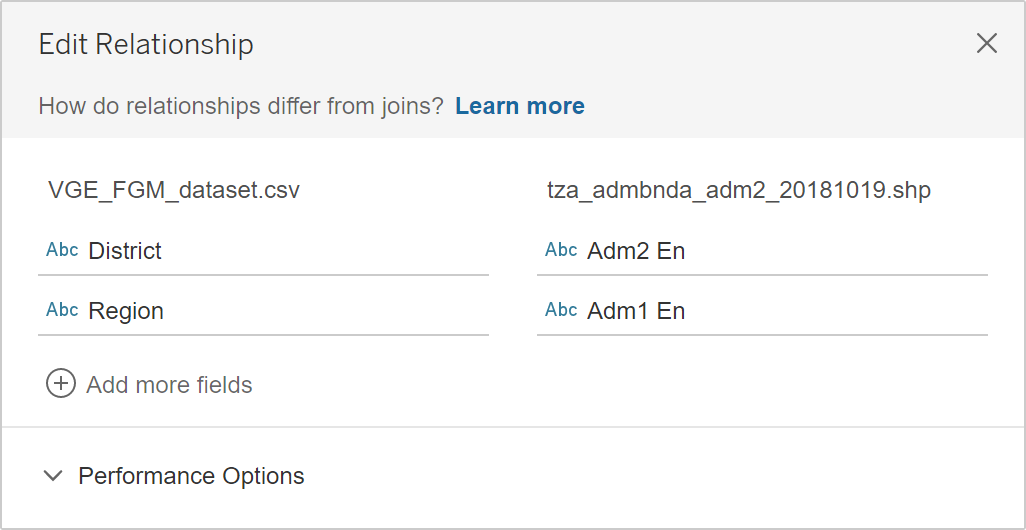
Task: Click the VGE_FGM_dataset.csv table name
Action: (174, 190)
